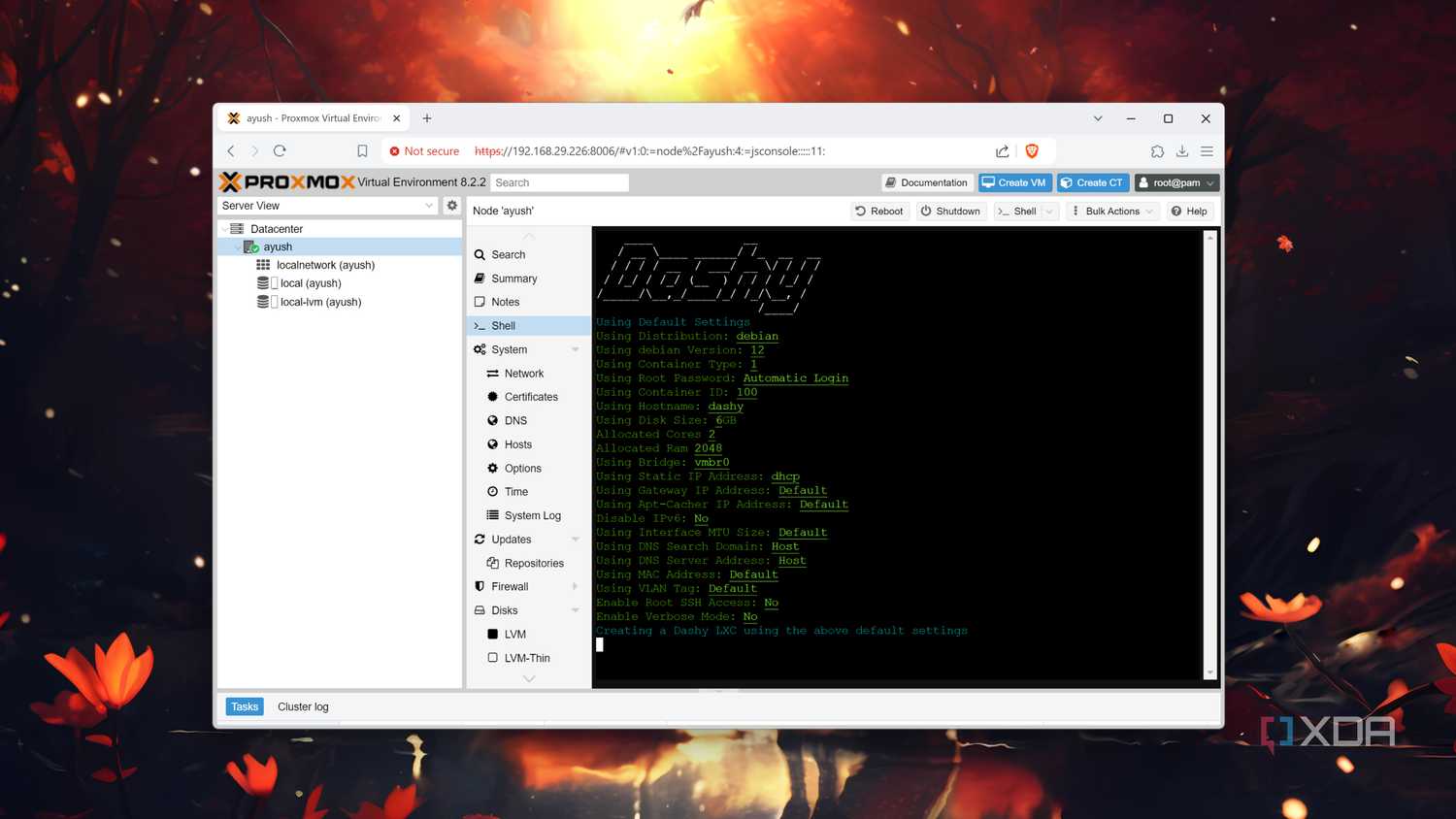
Task: Collapse the Disks section arrow
Action: click(x=576, y=610)
